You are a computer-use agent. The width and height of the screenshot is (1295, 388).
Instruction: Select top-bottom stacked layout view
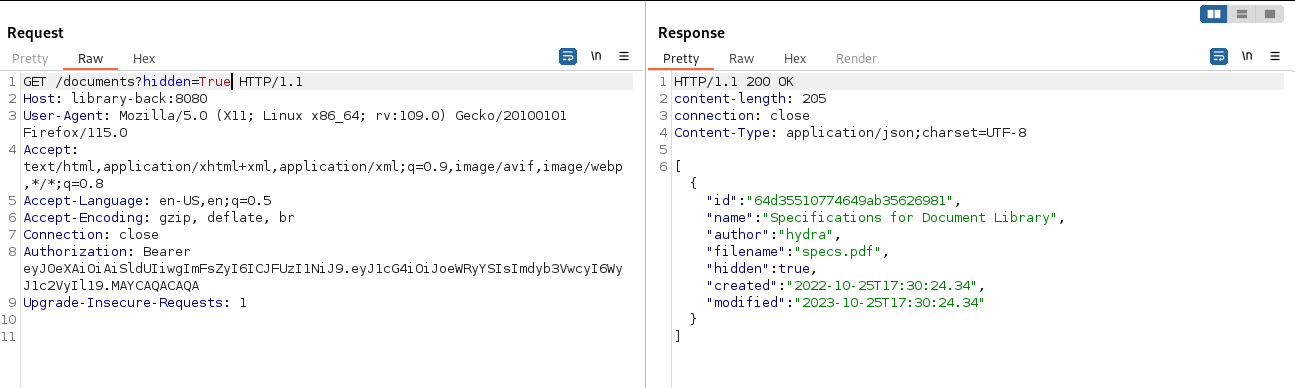tap(1241, 14)
